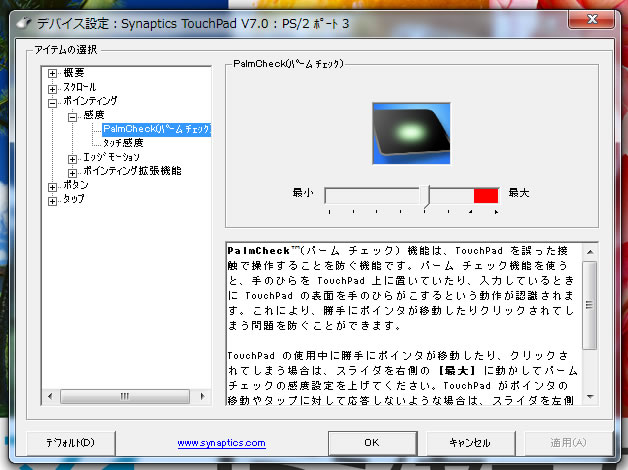Expand the ポインティング拡張機能 tree node
The width and height of the screenshot is (628, 470).
click(x=72, y=173)
